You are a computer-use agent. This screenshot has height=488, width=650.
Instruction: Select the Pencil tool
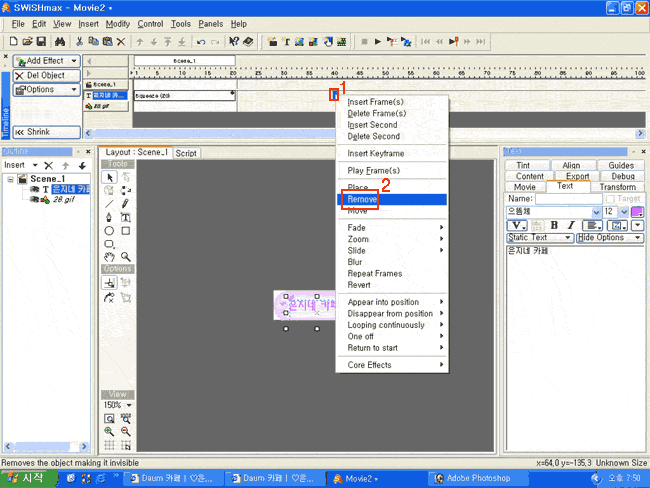125,204
